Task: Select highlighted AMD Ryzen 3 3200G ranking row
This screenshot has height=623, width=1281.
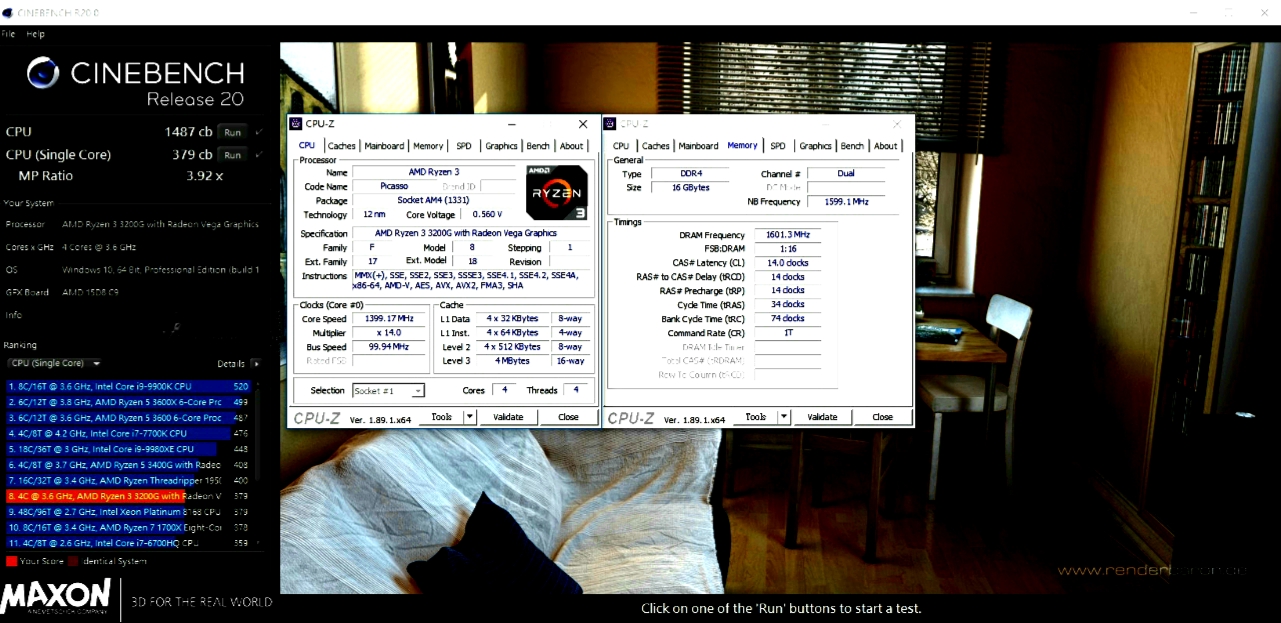Action: [x=128, y=496]
